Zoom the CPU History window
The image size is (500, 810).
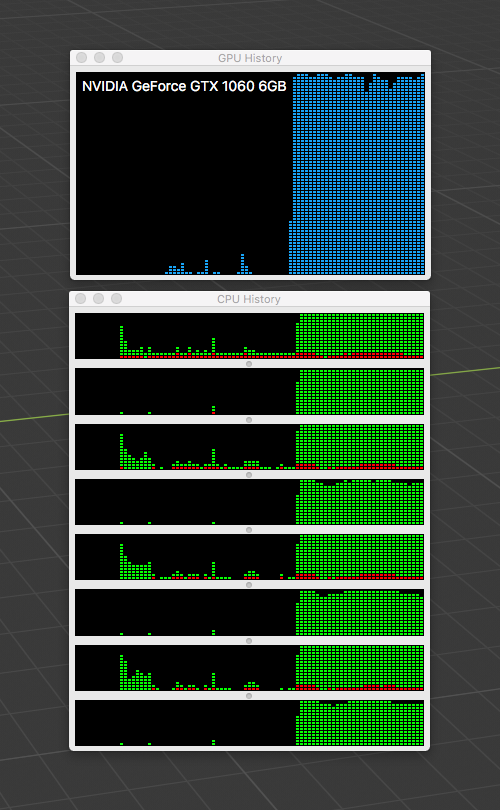(116, 299)
